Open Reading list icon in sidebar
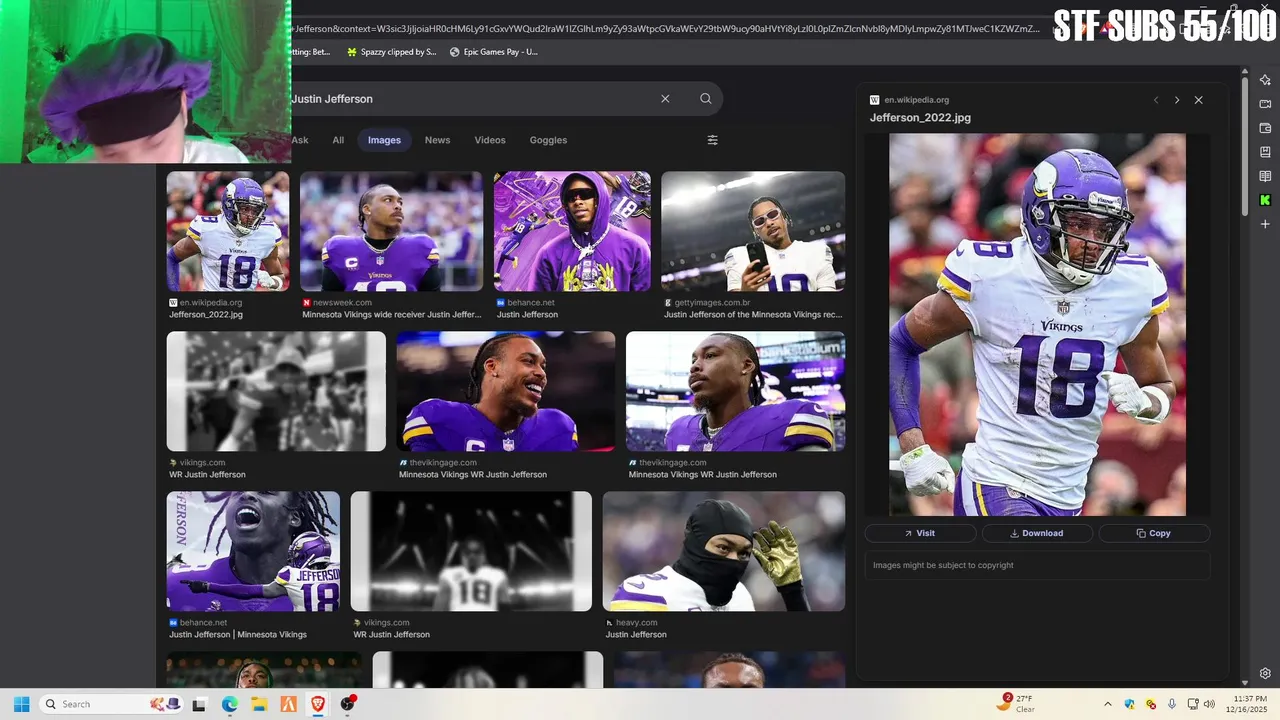 click(x=1265, y=176)
